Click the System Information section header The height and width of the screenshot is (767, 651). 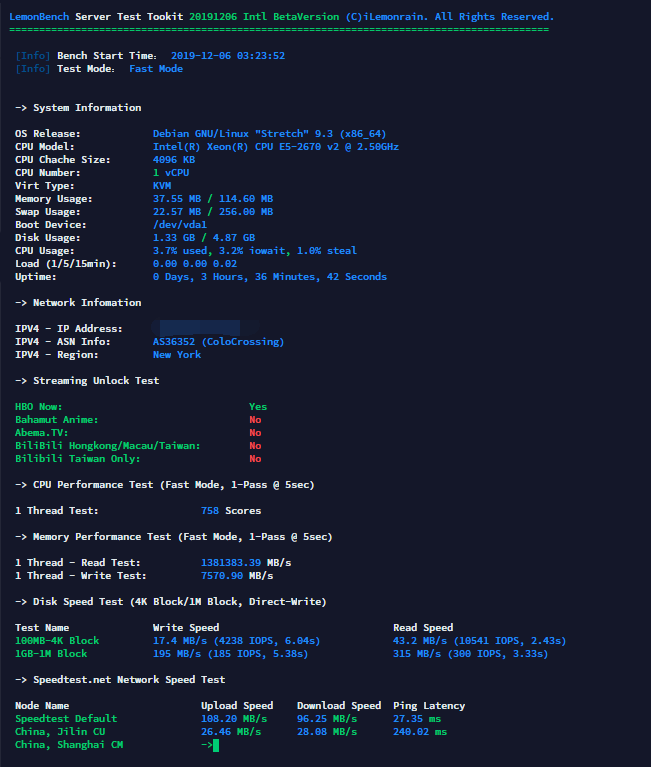[78, 108]
